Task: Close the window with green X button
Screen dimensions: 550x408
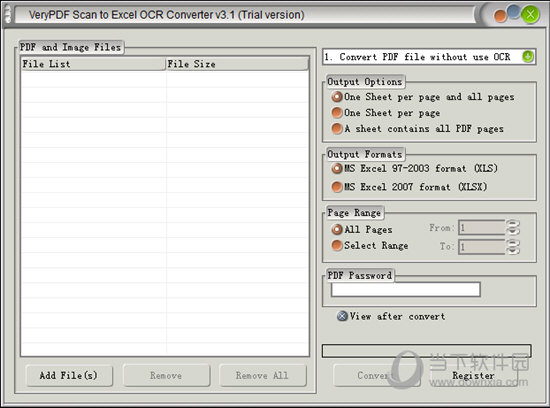Action: click(x=530, y=15)
